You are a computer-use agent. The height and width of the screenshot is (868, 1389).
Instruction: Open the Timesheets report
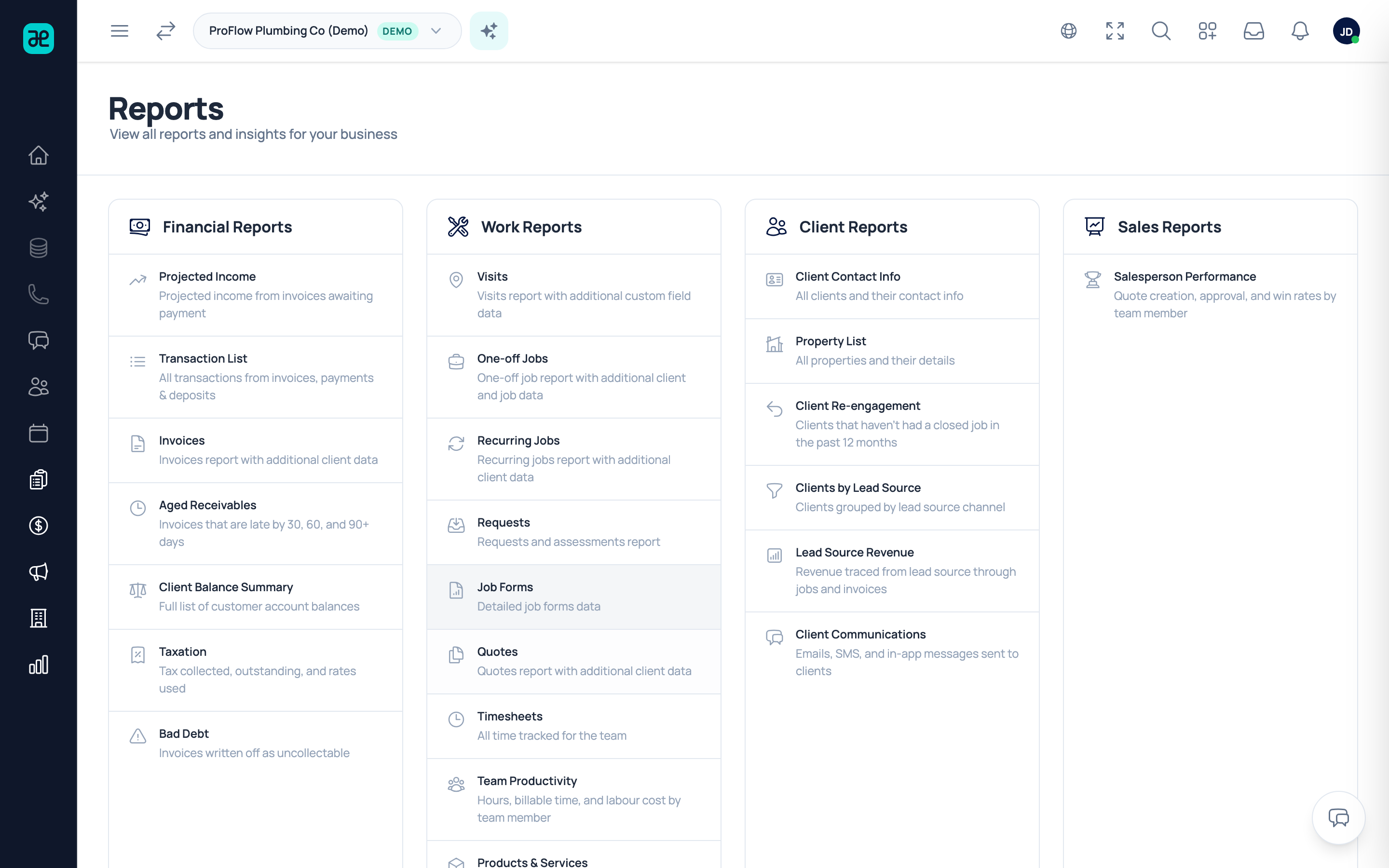pyautogui.click(x=574, y=726)
